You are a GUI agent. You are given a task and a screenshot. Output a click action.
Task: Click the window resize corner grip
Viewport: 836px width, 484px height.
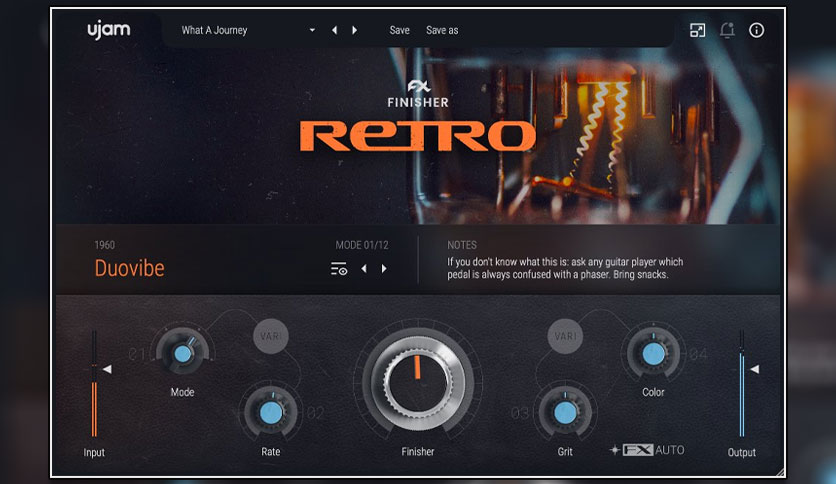tap(780, 472)
